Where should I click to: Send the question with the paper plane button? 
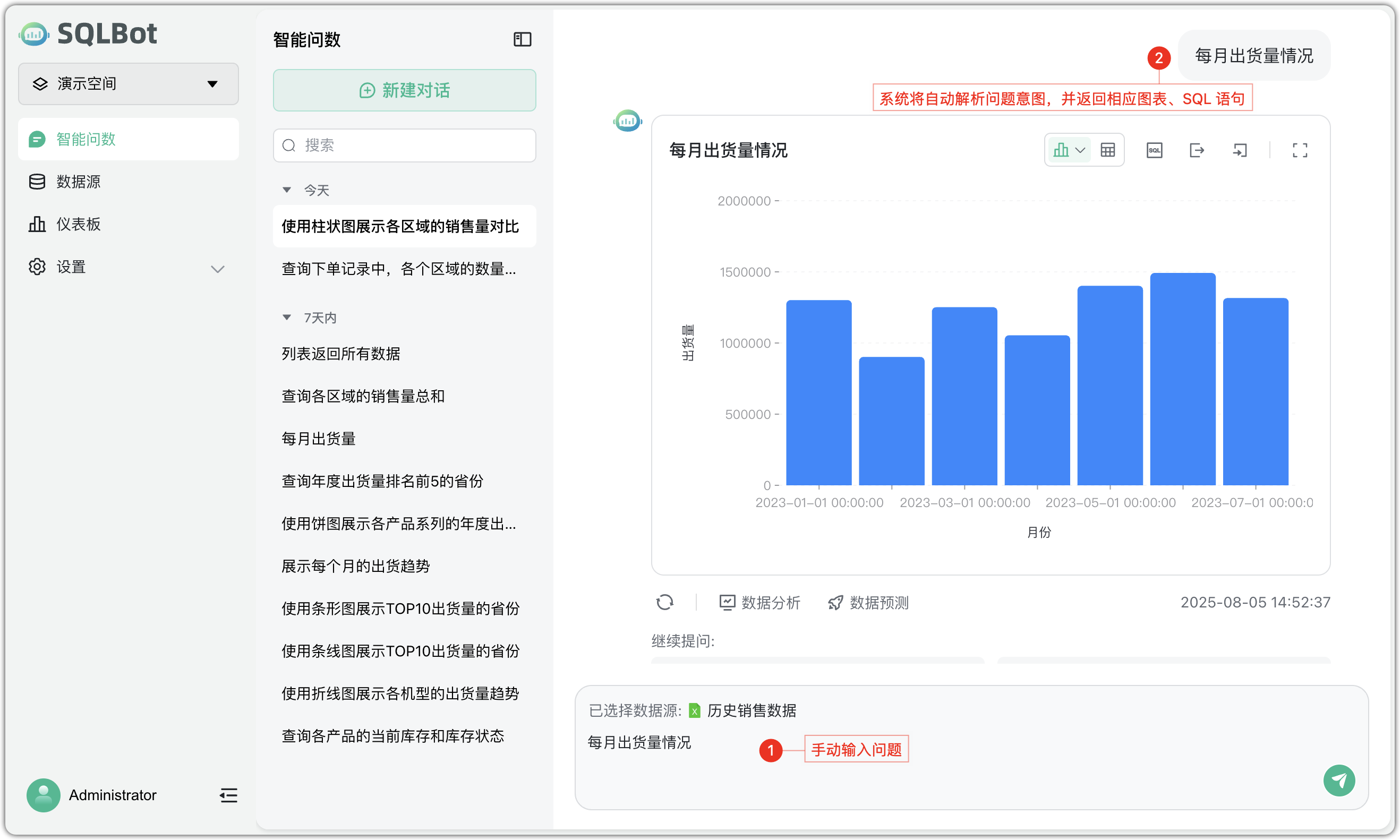point(1339,781)
